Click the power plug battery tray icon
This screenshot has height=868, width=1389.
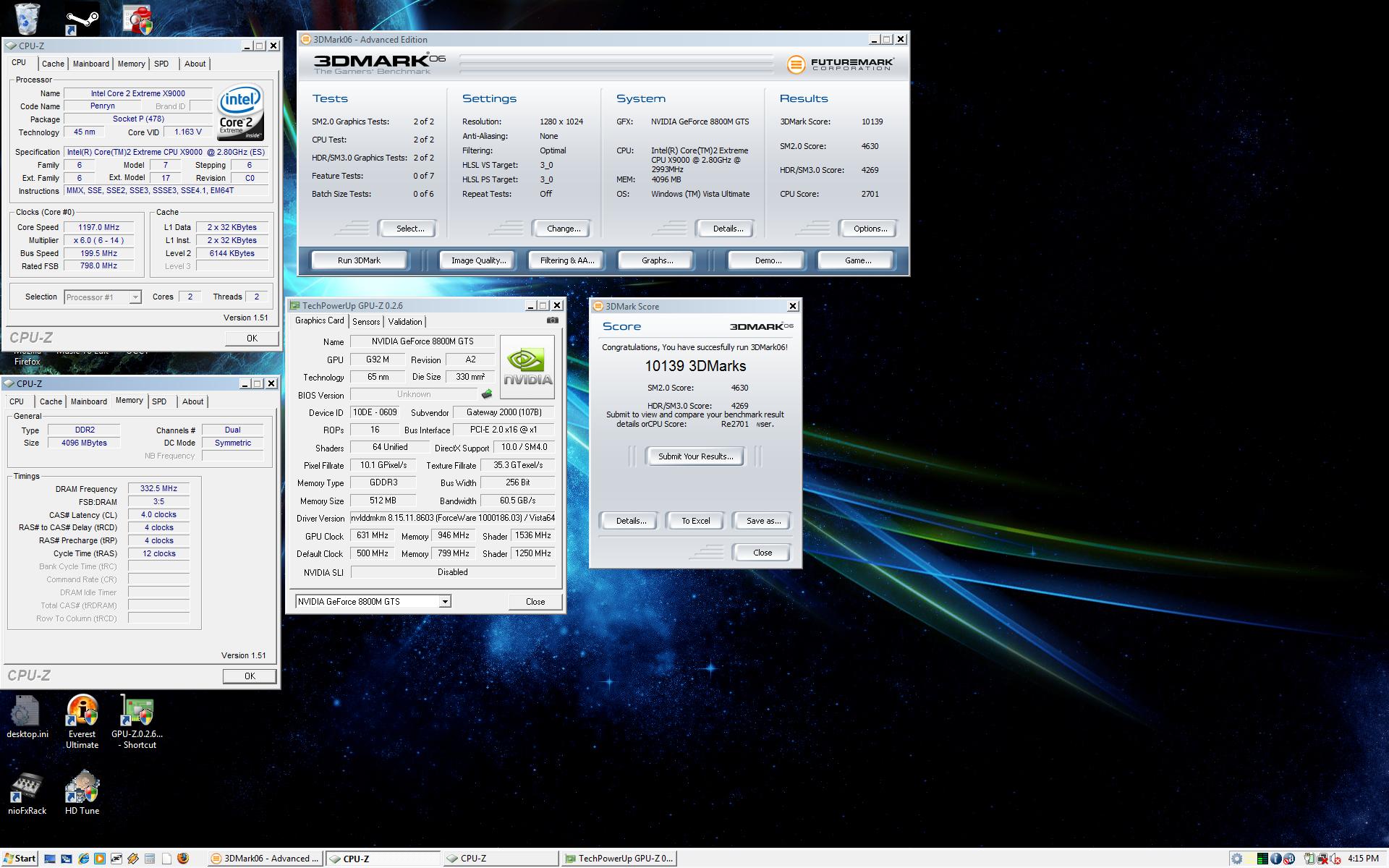click(1309, 859)
